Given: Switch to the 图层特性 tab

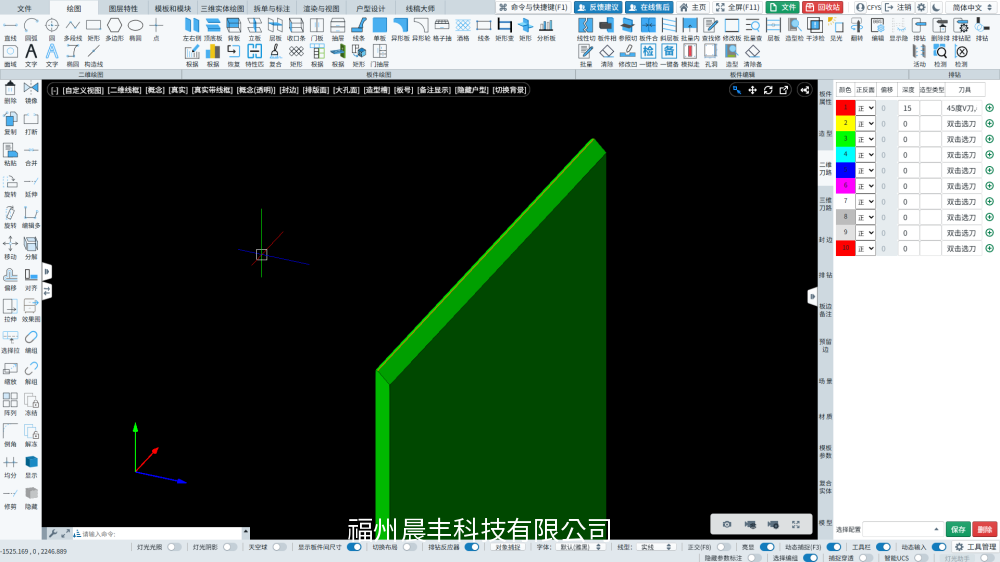Looking at the screenshot, I should (x=123, y=8).
